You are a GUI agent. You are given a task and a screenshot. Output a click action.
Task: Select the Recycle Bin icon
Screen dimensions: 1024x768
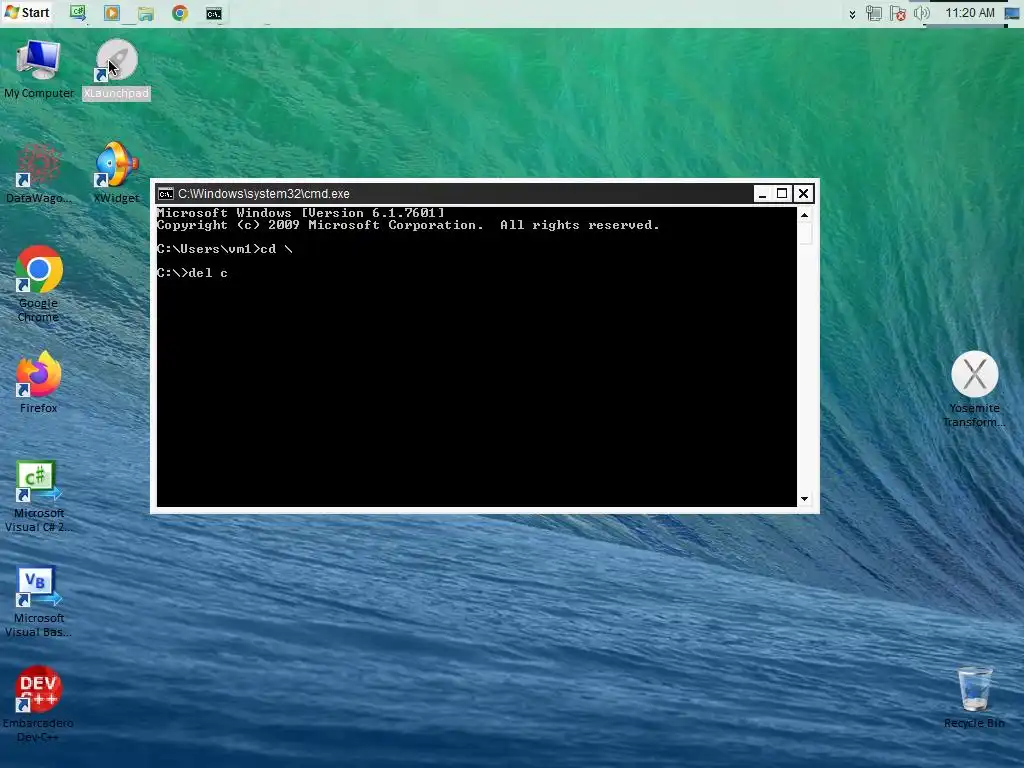click(974, 697)
